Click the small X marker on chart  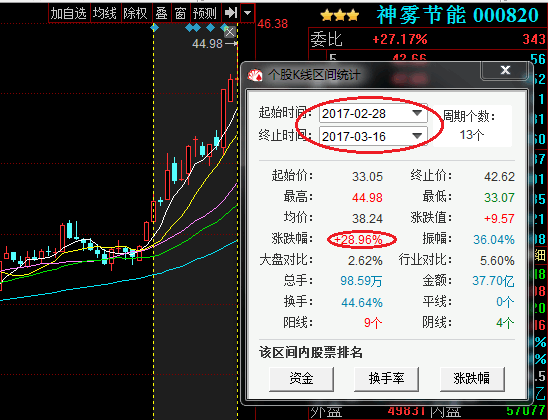coord(230,33)
